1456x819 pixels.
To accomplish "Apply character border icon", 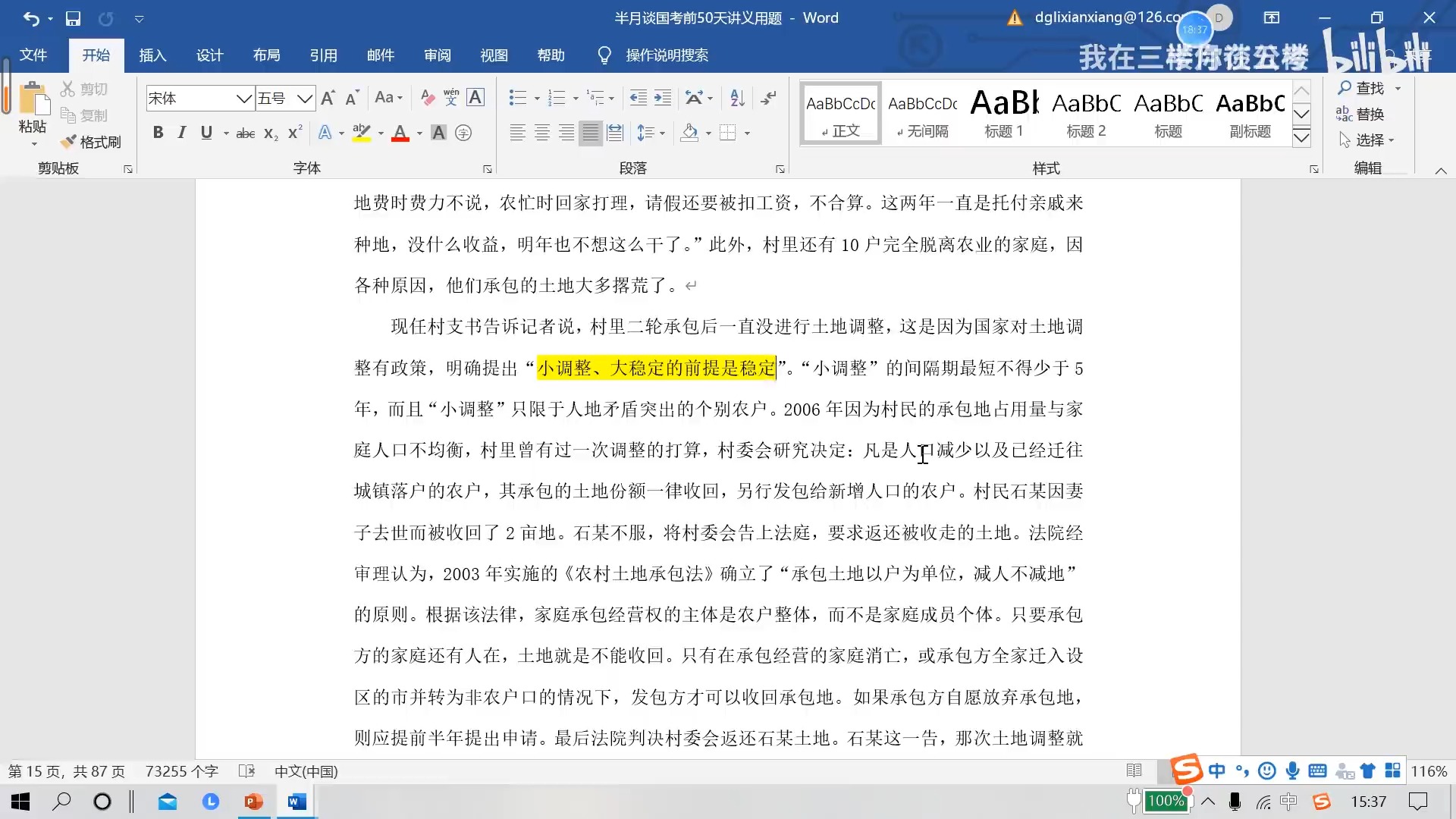I will 475,98.
